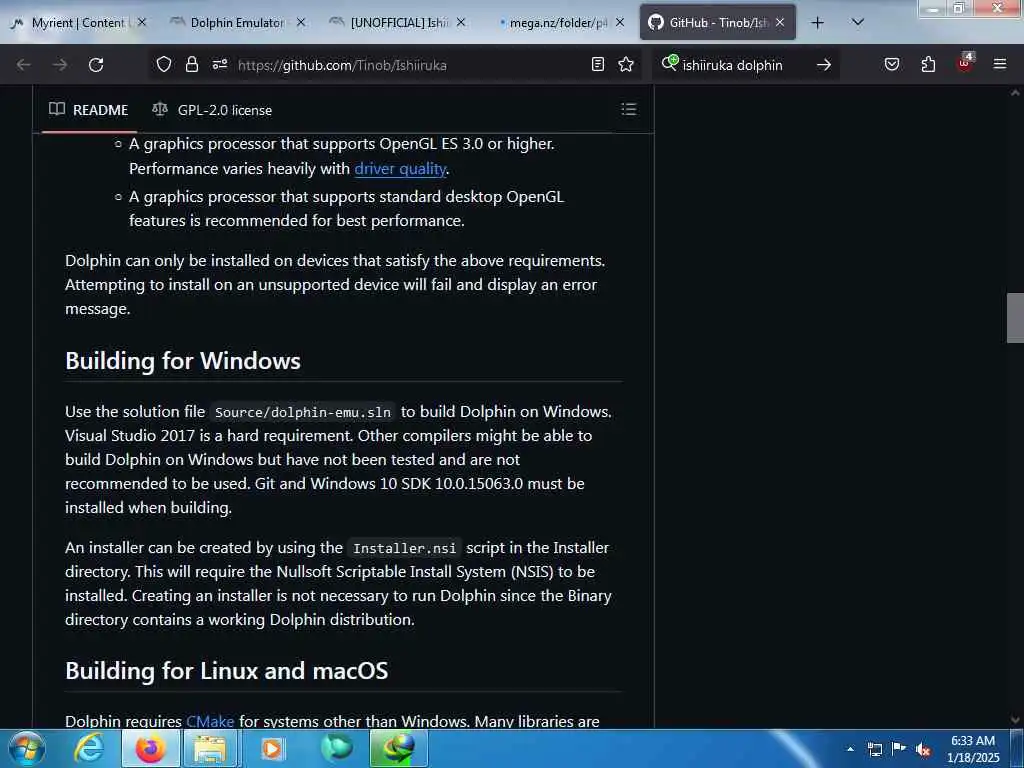The width and height of the screenshot is (1024, 768).
Task: Open a new browser tab with plus
Action: point(817,23)
